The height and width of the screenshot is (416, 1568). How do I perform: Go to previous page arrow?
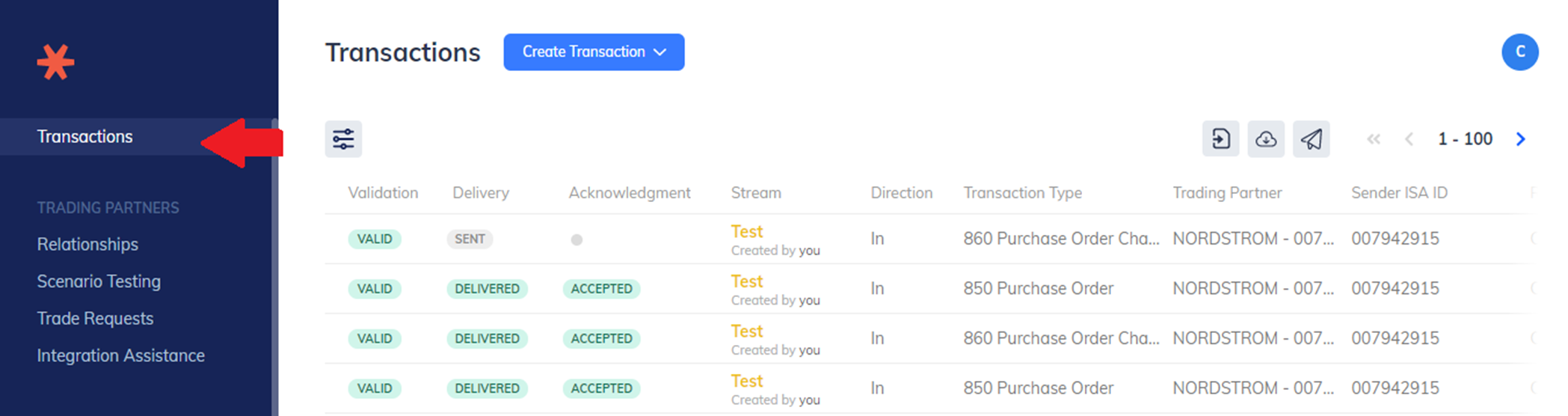point(1409,139)
